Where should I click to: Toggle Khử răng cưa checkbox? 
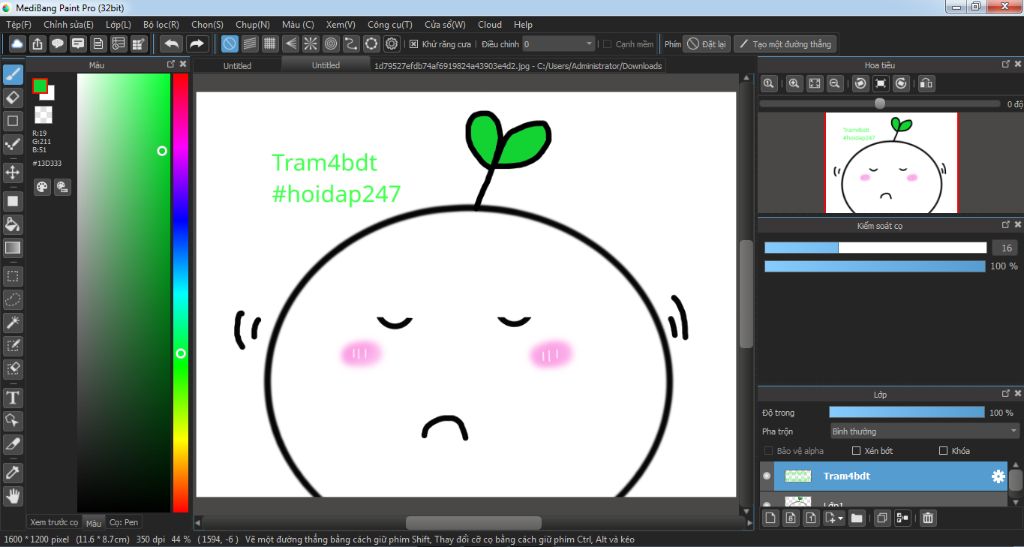click(413, 44)
